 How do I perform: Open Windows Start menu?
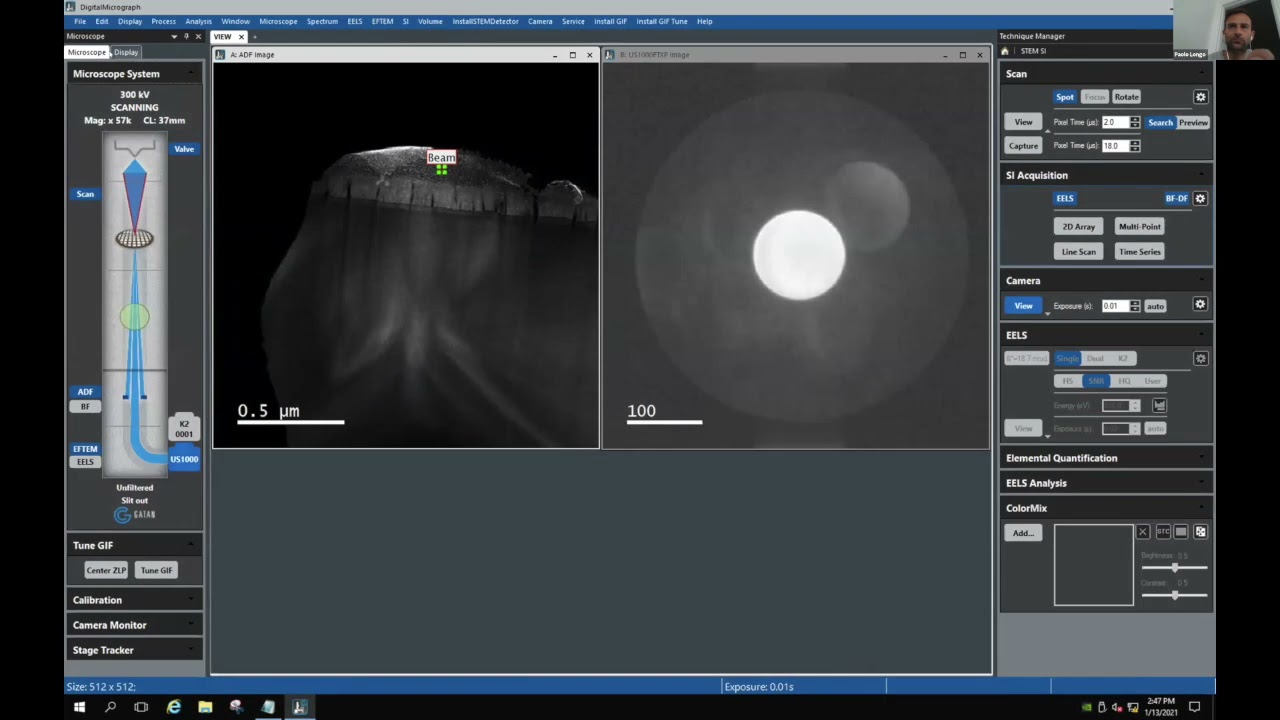coord(79,707)
